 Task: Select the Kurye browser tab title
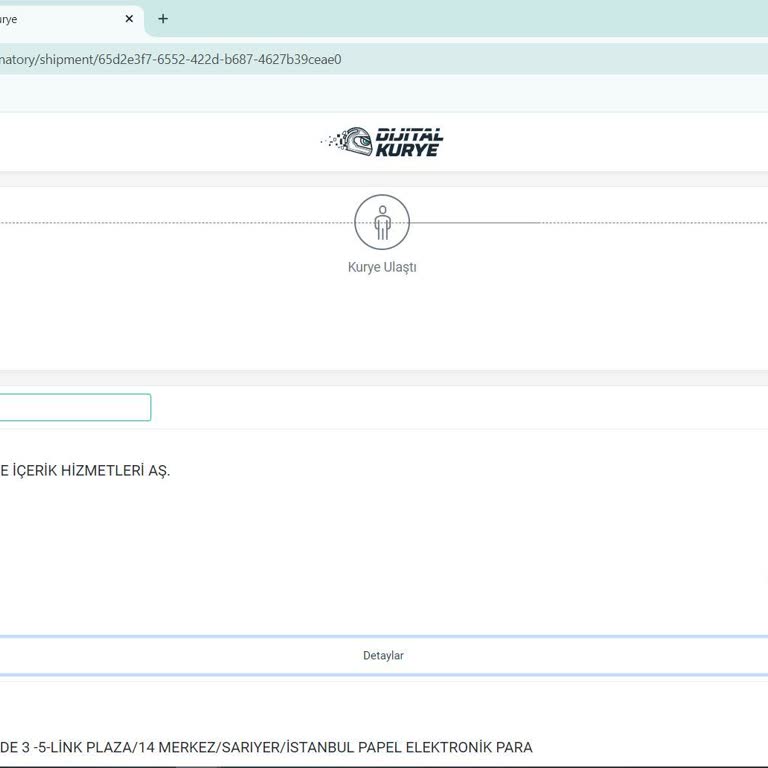8,20
